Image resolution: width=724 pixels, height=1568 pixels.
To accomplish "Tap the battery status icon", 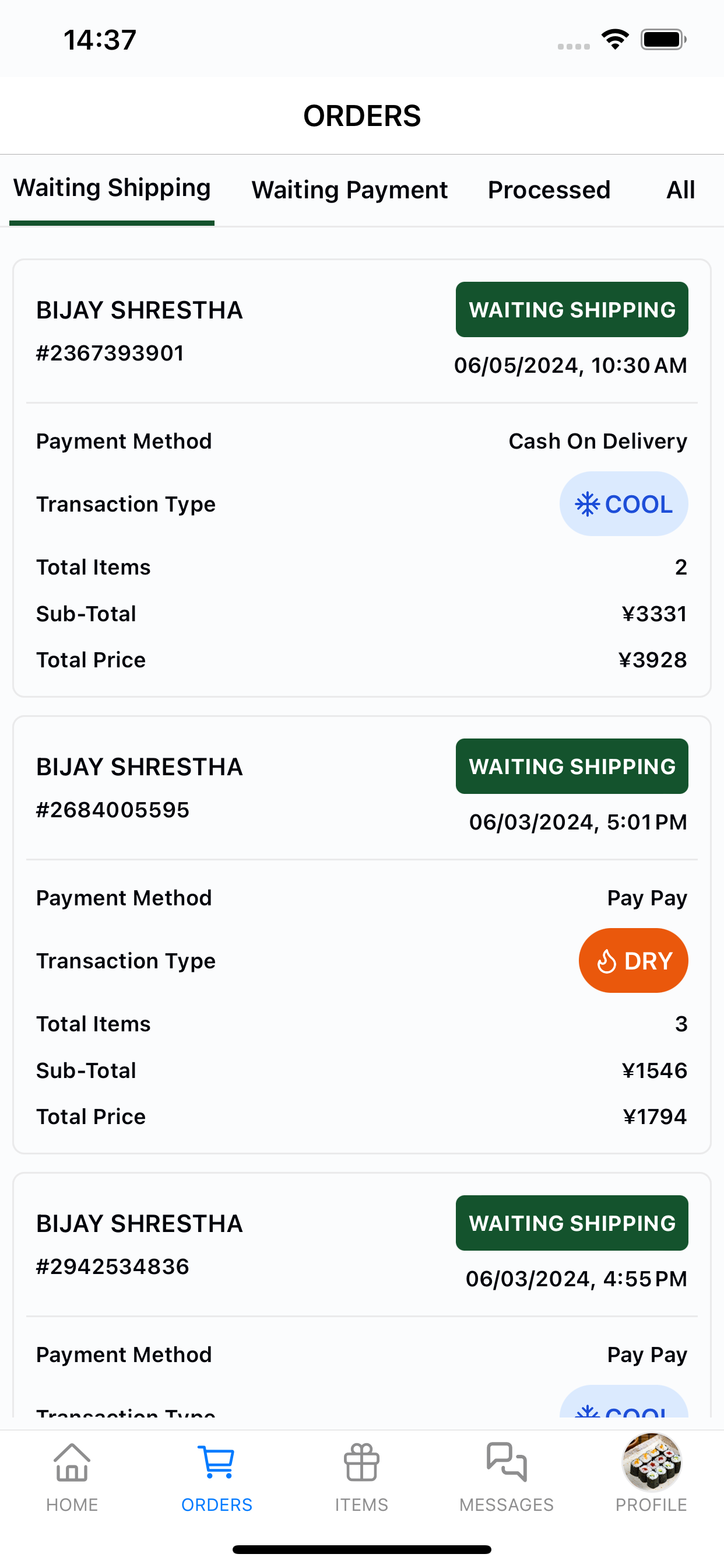I will click(663, 40).
